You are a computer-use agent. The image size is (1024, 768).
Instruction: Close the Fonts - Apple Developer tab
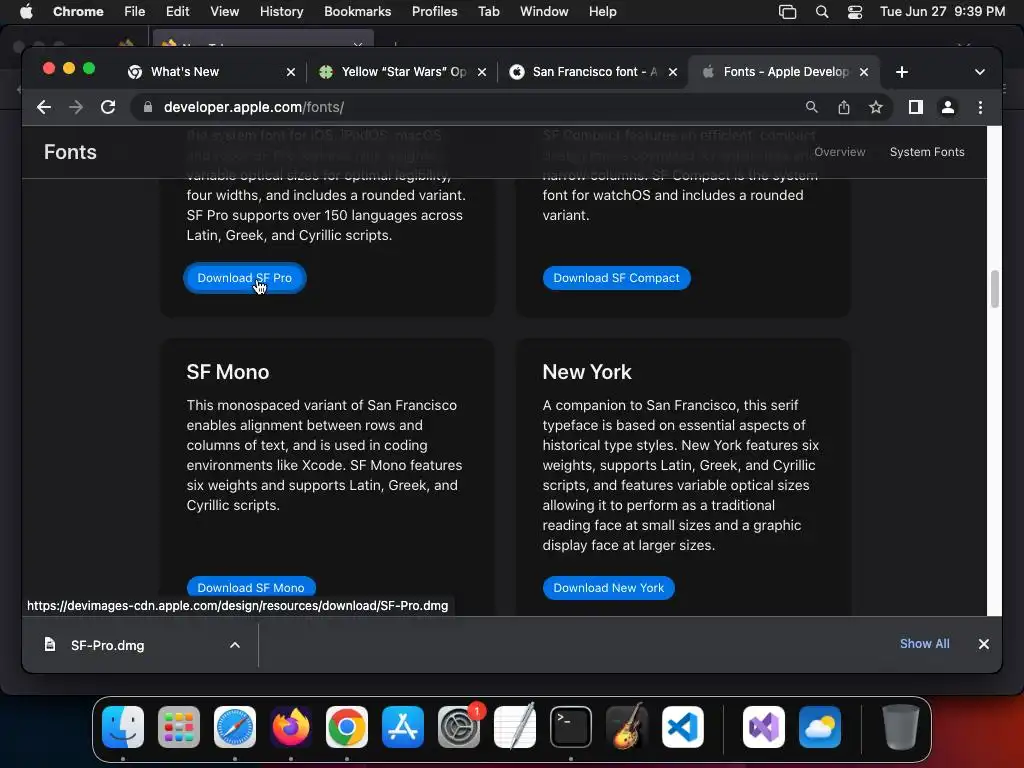click(x=864, y=72)
